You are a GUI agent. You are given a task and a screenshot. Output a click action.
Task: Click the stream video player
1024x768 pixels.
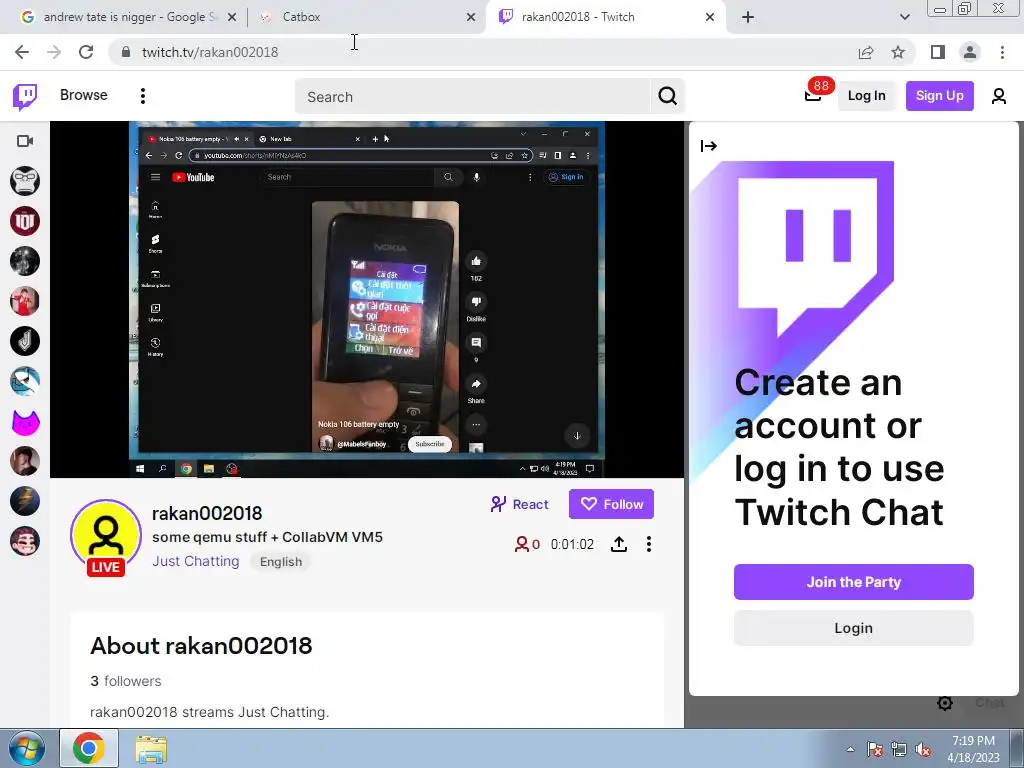pos(367,300)
